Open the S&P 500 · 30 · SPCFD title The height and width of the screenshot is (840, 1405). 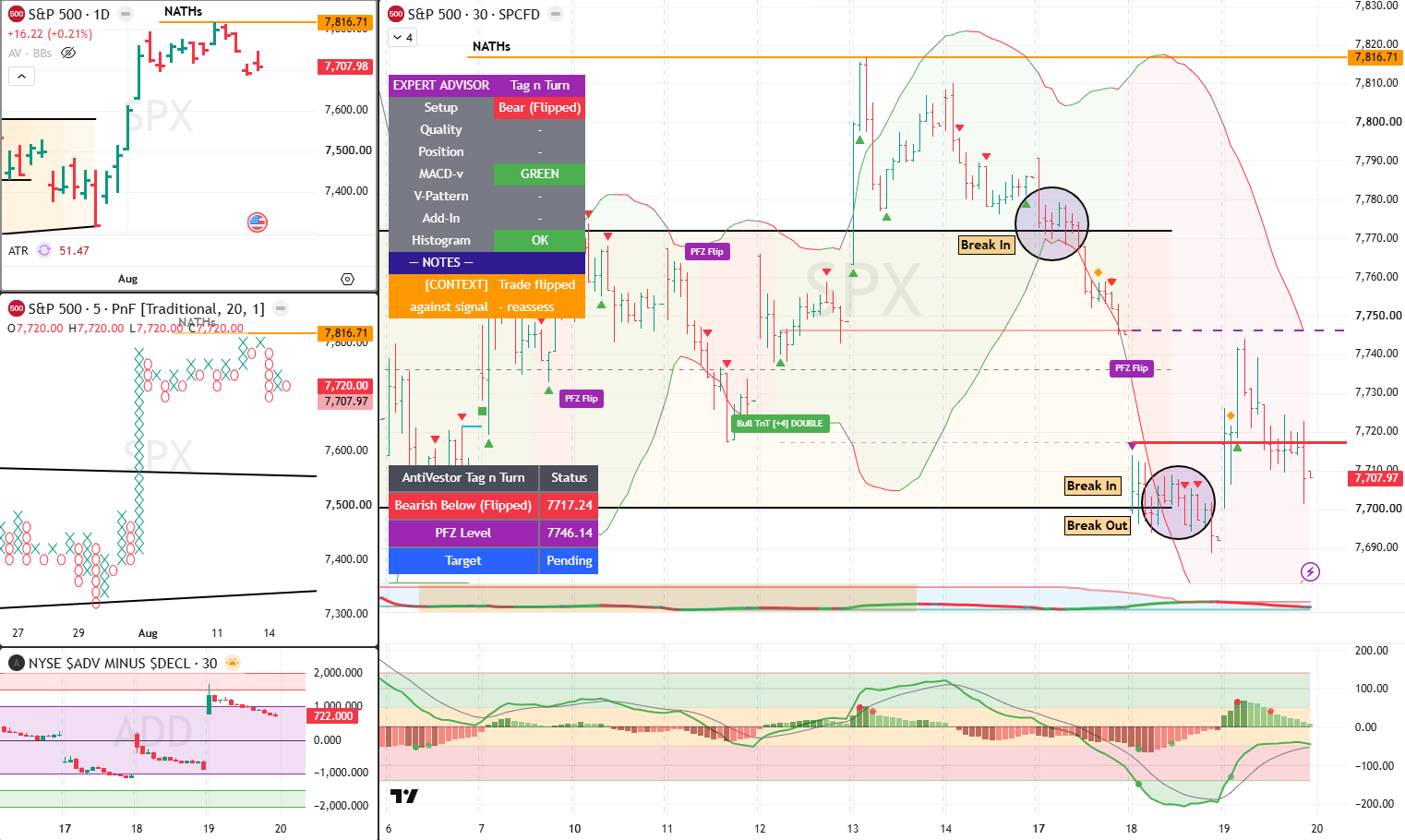coord(474,14)
